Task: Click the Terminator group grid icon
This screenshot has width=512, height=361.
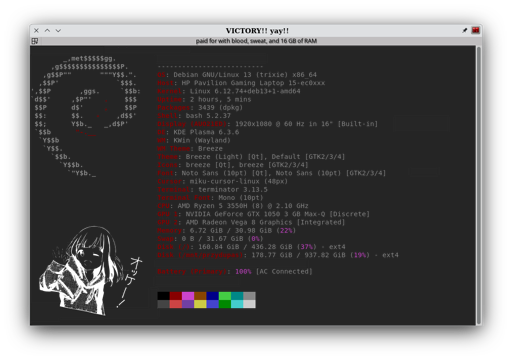Action: pos(35,41)
